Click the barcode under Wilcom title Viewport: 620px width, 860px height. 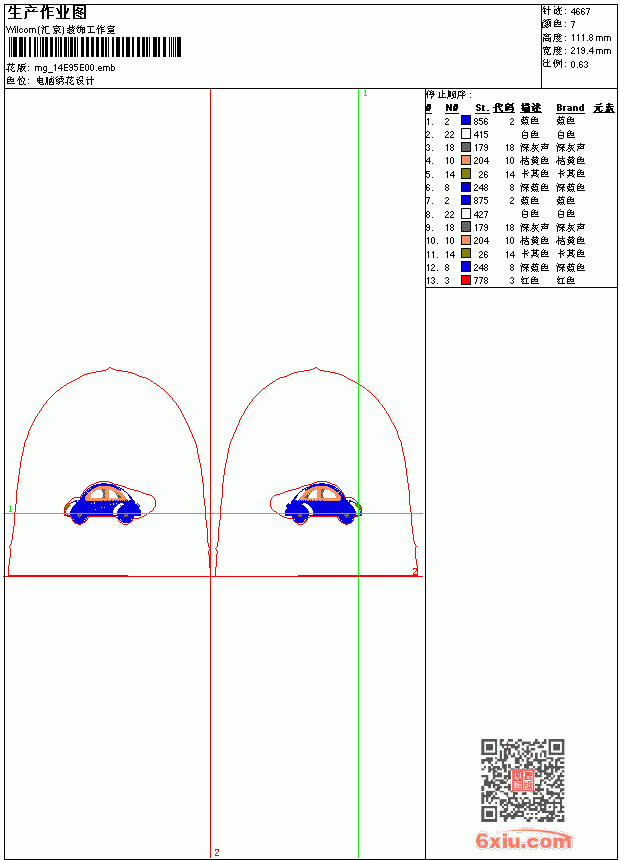(x=93, y=47)
